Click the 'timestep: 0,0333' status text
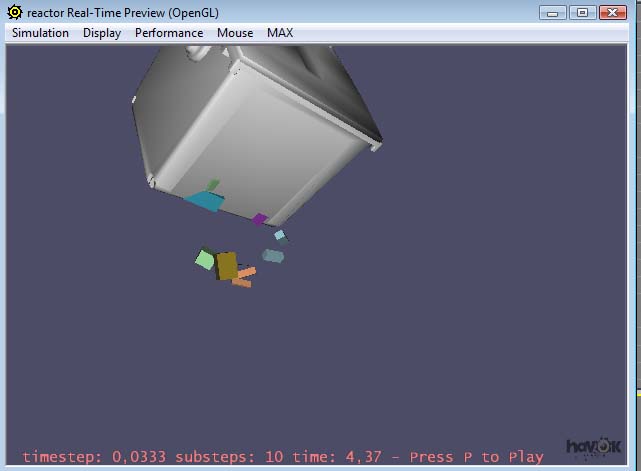This screenshot has width=641, height=471. point(94,457)
